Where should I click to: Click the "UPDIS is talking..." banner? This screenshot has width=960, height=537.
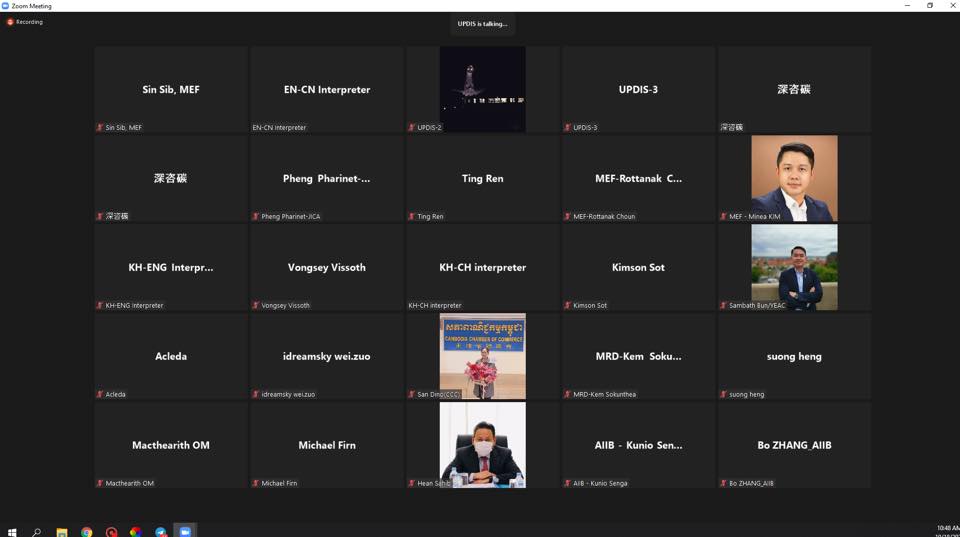pyautogui.click(x=482, y=24)
